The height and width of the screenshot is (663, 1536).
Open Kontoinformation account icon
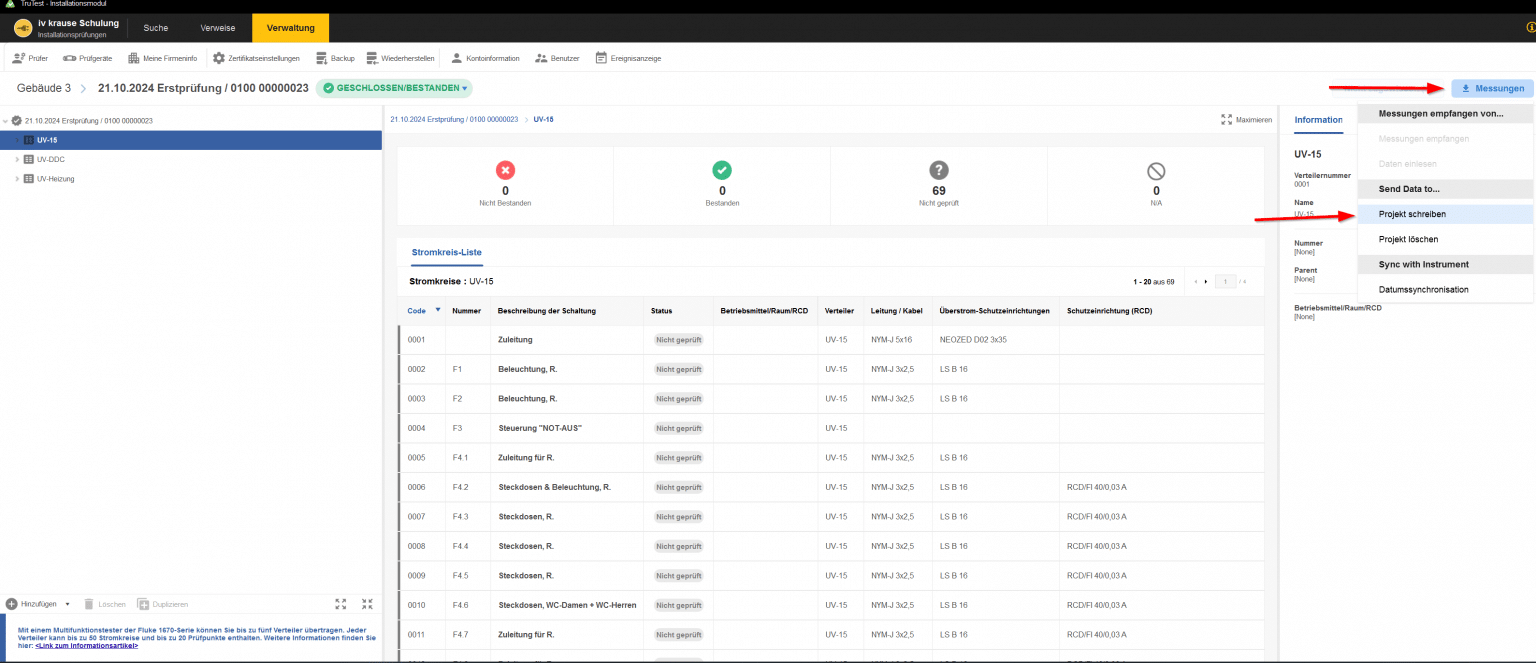(x=457, y=58)
